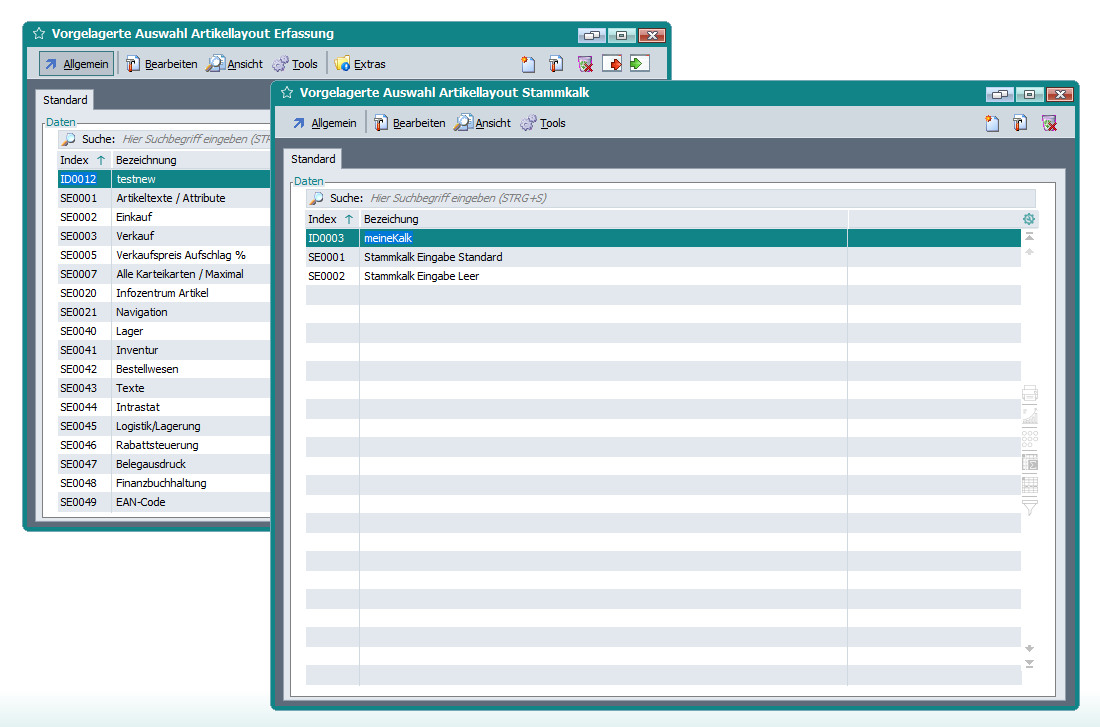Viewport: 1100px width, 727px height.
Task: Click the new record icon in Stammkalk window
Action: tap(992, 123)
